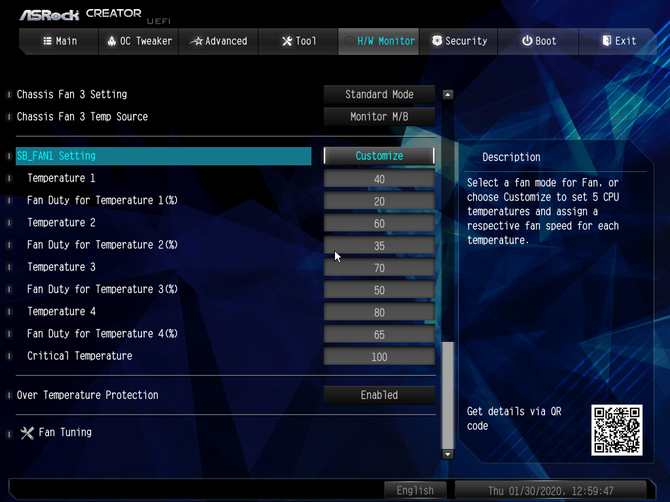Select the Temperature 1 label
This screenshot has height=502, width=670.
[61, 178]
